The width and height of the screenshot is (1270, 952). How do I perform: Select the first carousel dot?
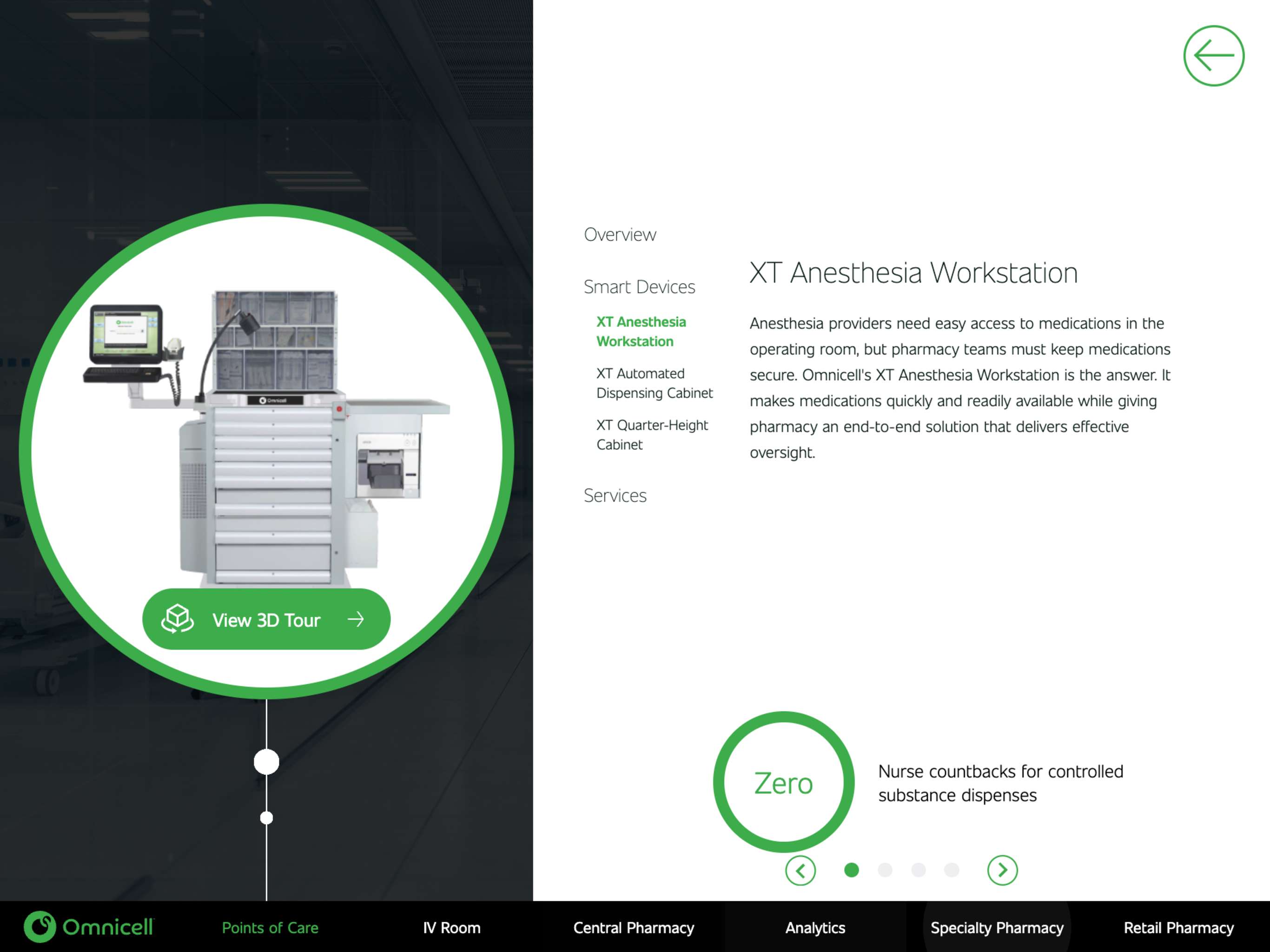pyautogui.click(x=852, y=871)
